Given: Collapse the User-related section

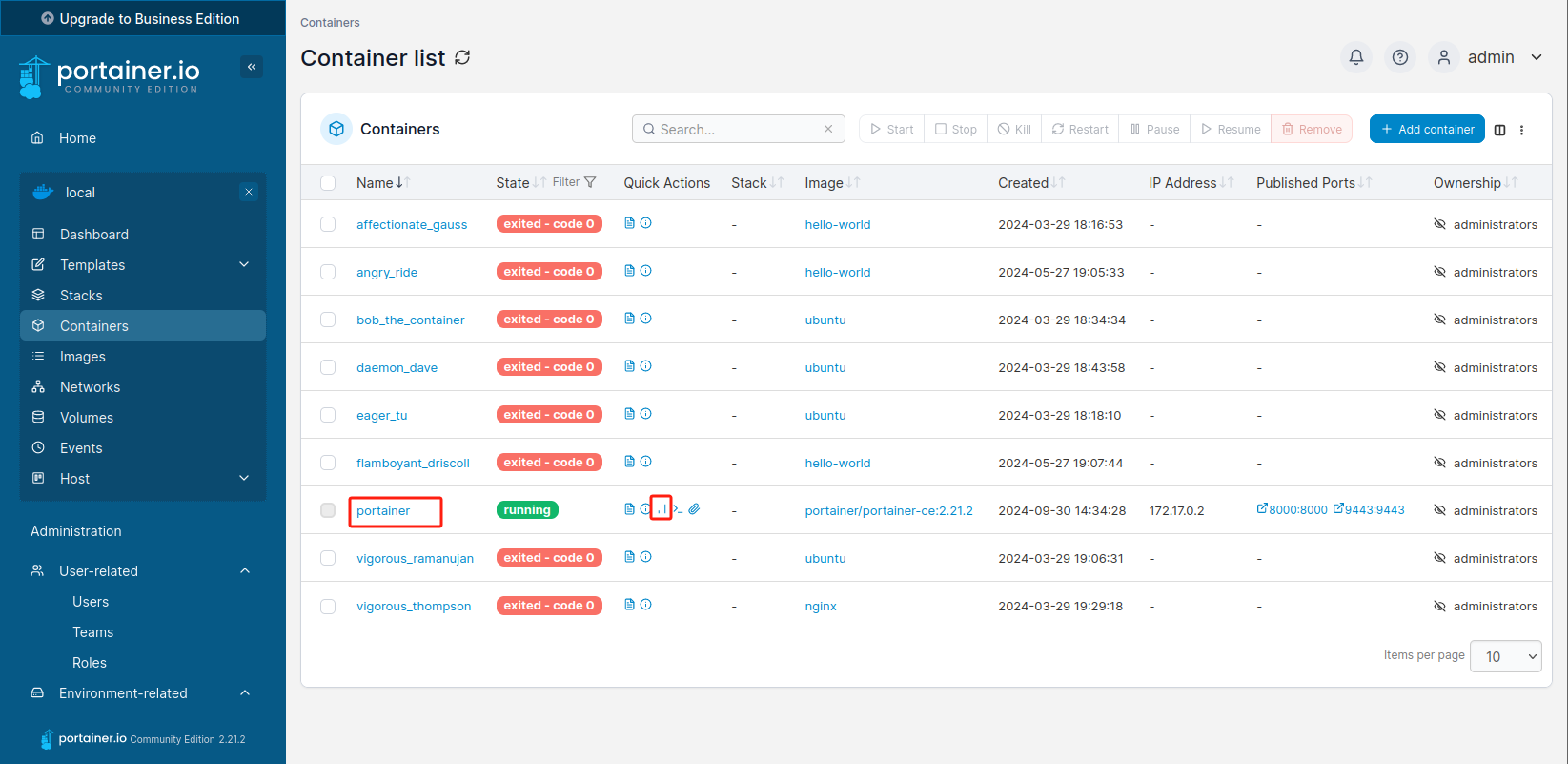Looking at the screenshot, I should coord(245,570).
